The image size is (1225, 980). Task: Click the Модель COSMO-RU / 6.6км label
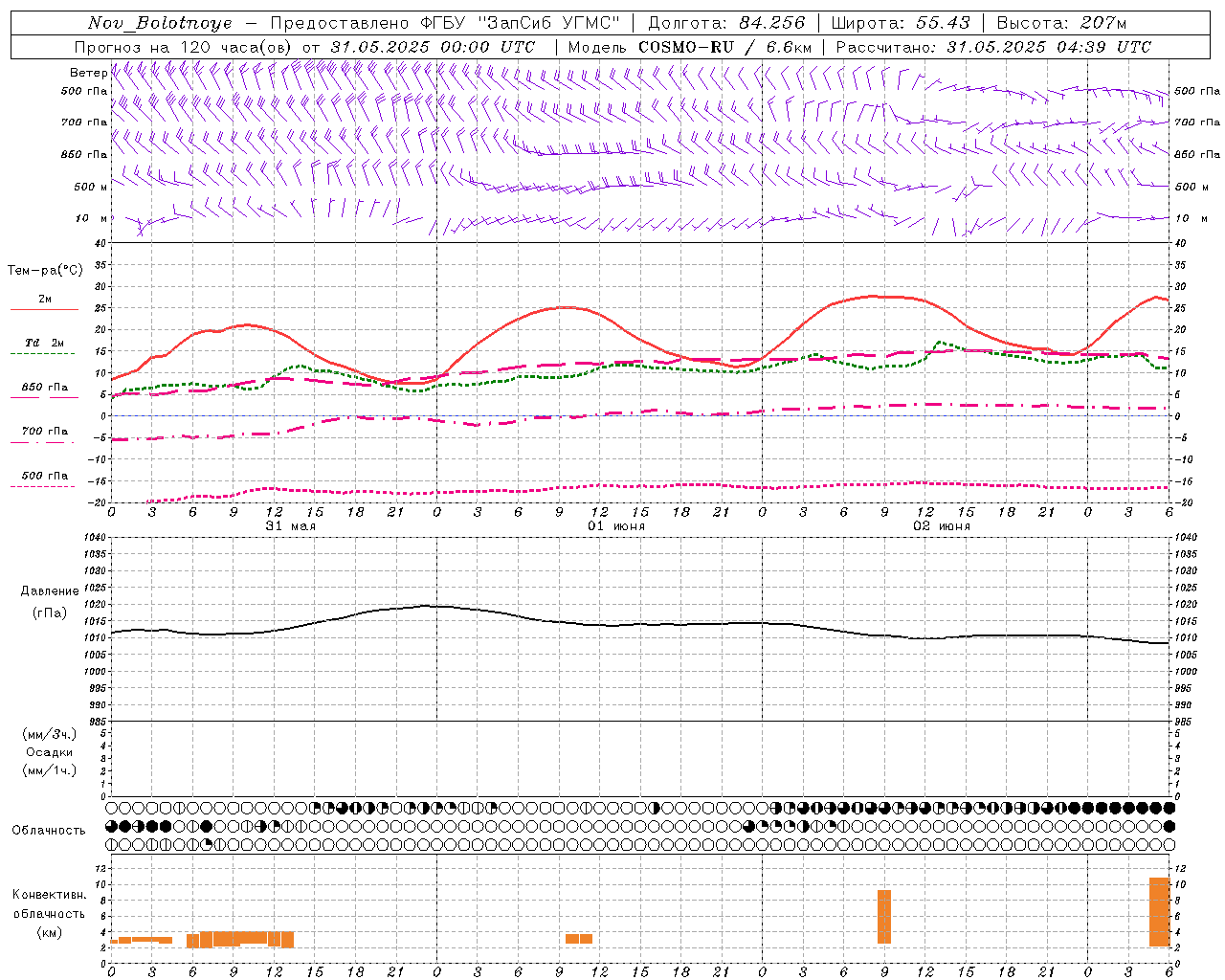(690, 47)
